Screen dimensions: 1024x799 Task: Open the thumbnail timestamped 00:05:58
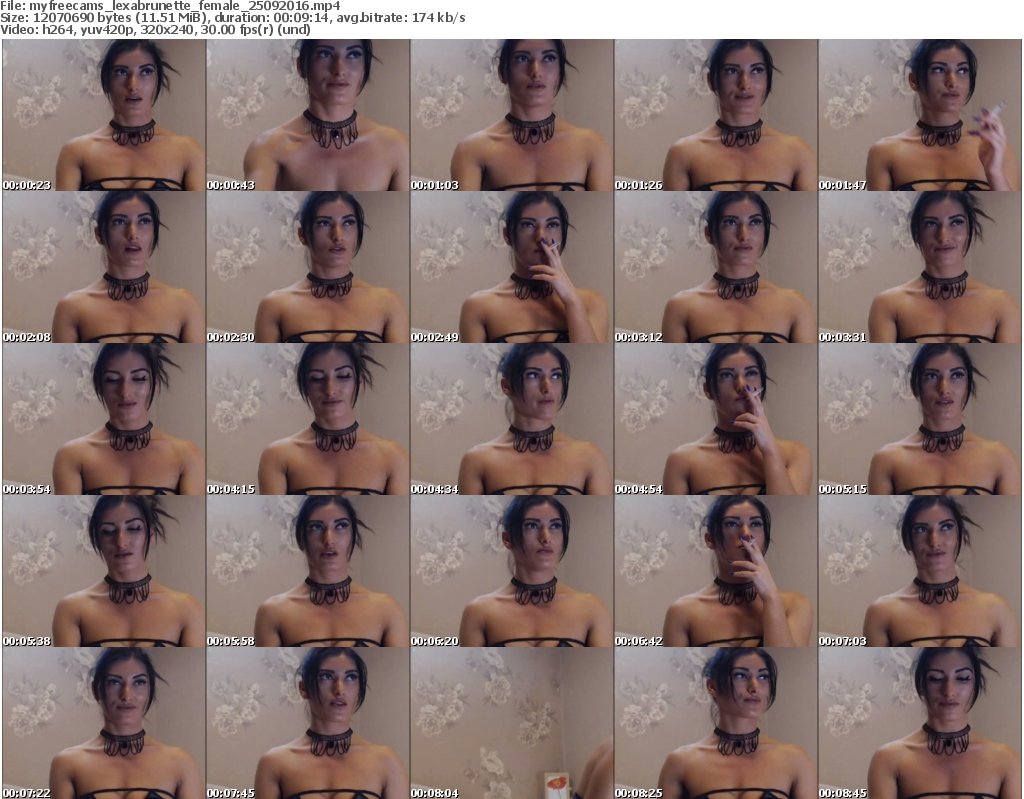click(x=308, y=571)
